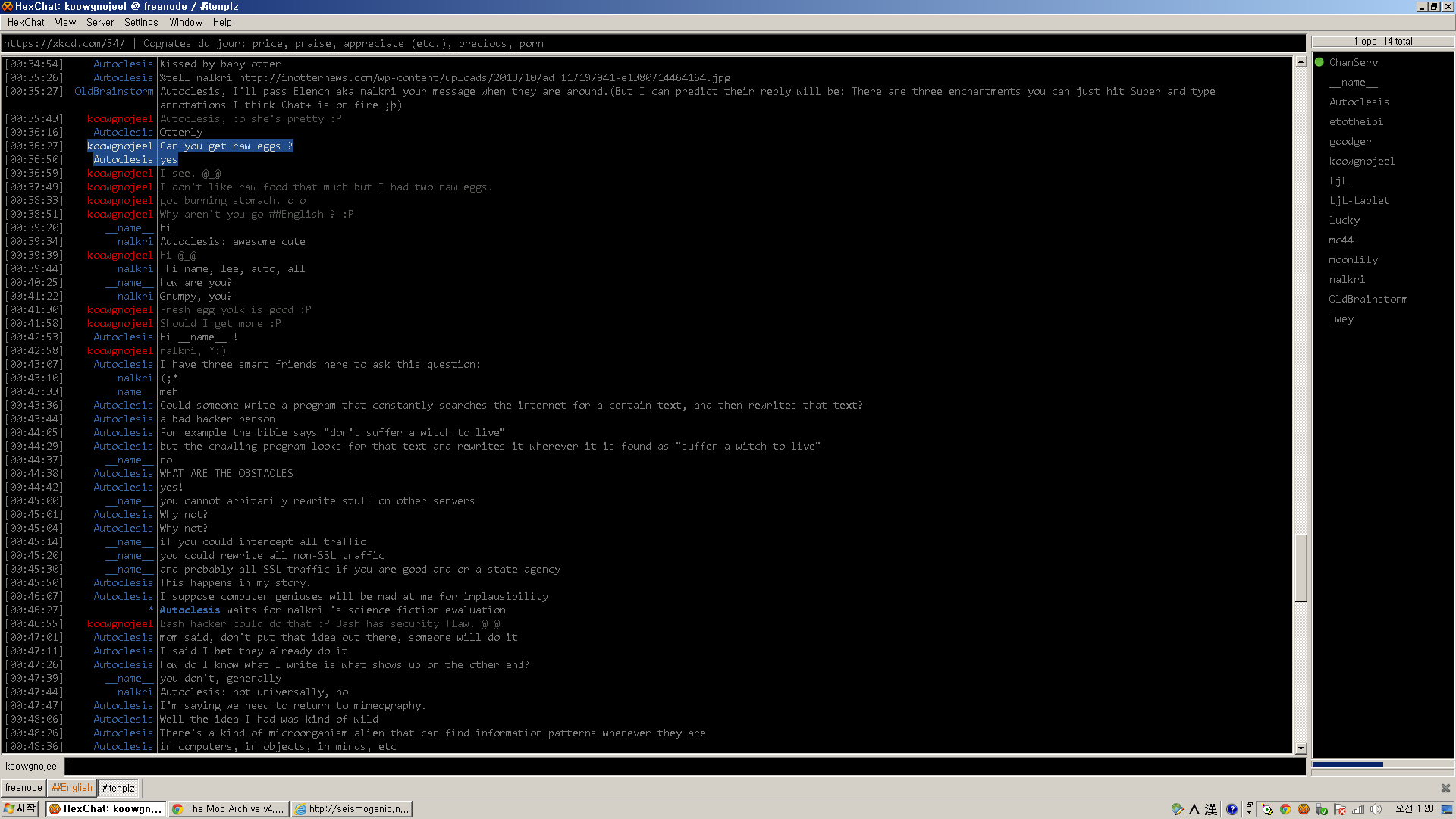
Task: Select nalkri in user list
Action: tap(1347, 279)
